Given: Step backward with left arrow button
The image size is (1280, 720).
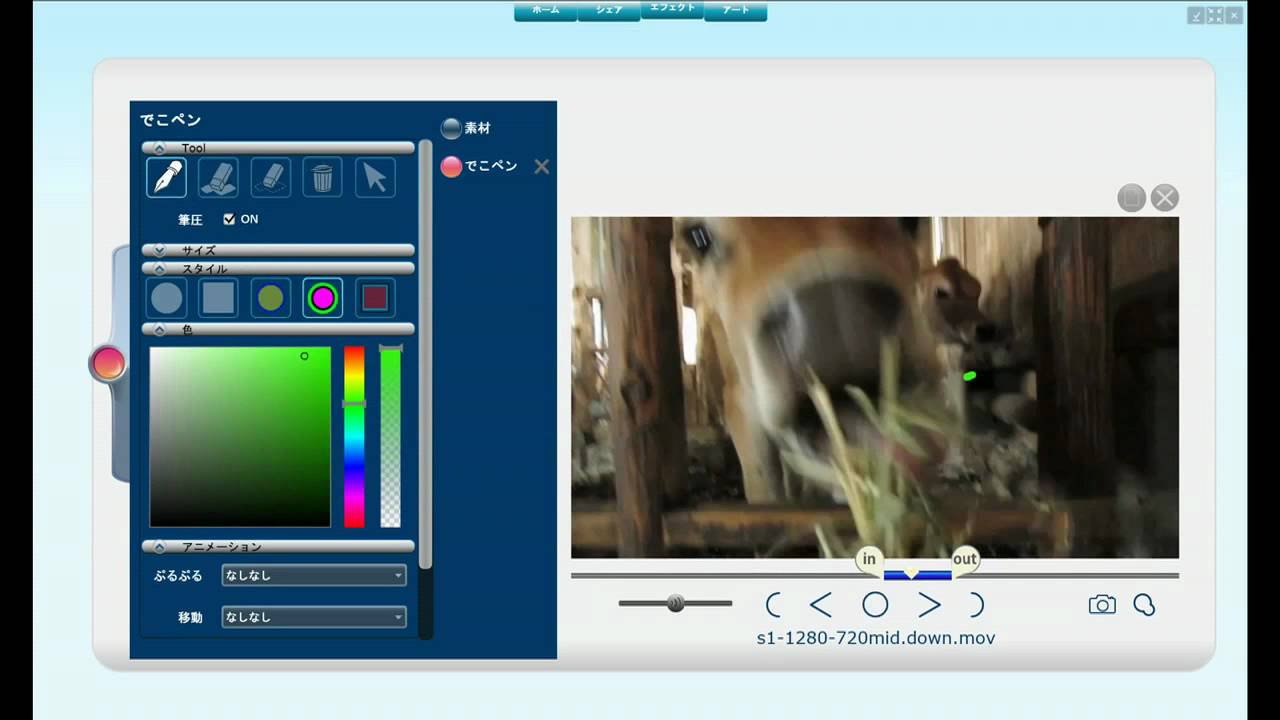Looking at the screenshot, I should 821,604.
